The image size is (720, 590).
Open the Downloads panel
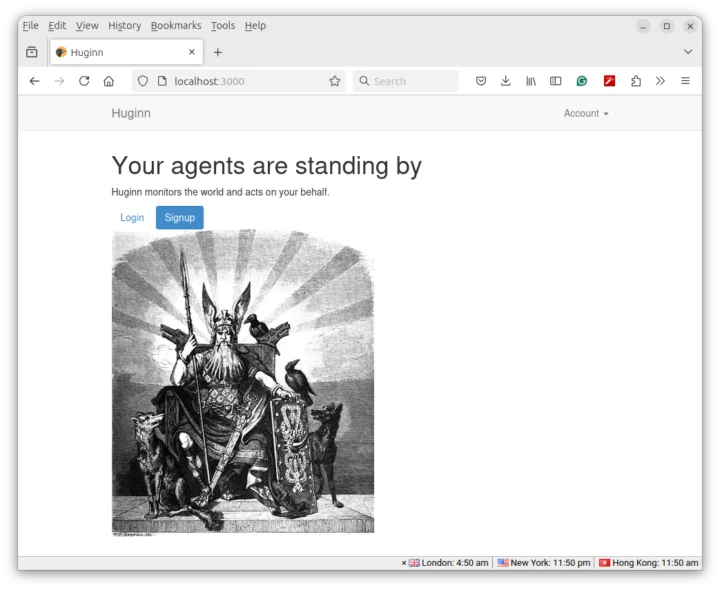click(506, 81)
